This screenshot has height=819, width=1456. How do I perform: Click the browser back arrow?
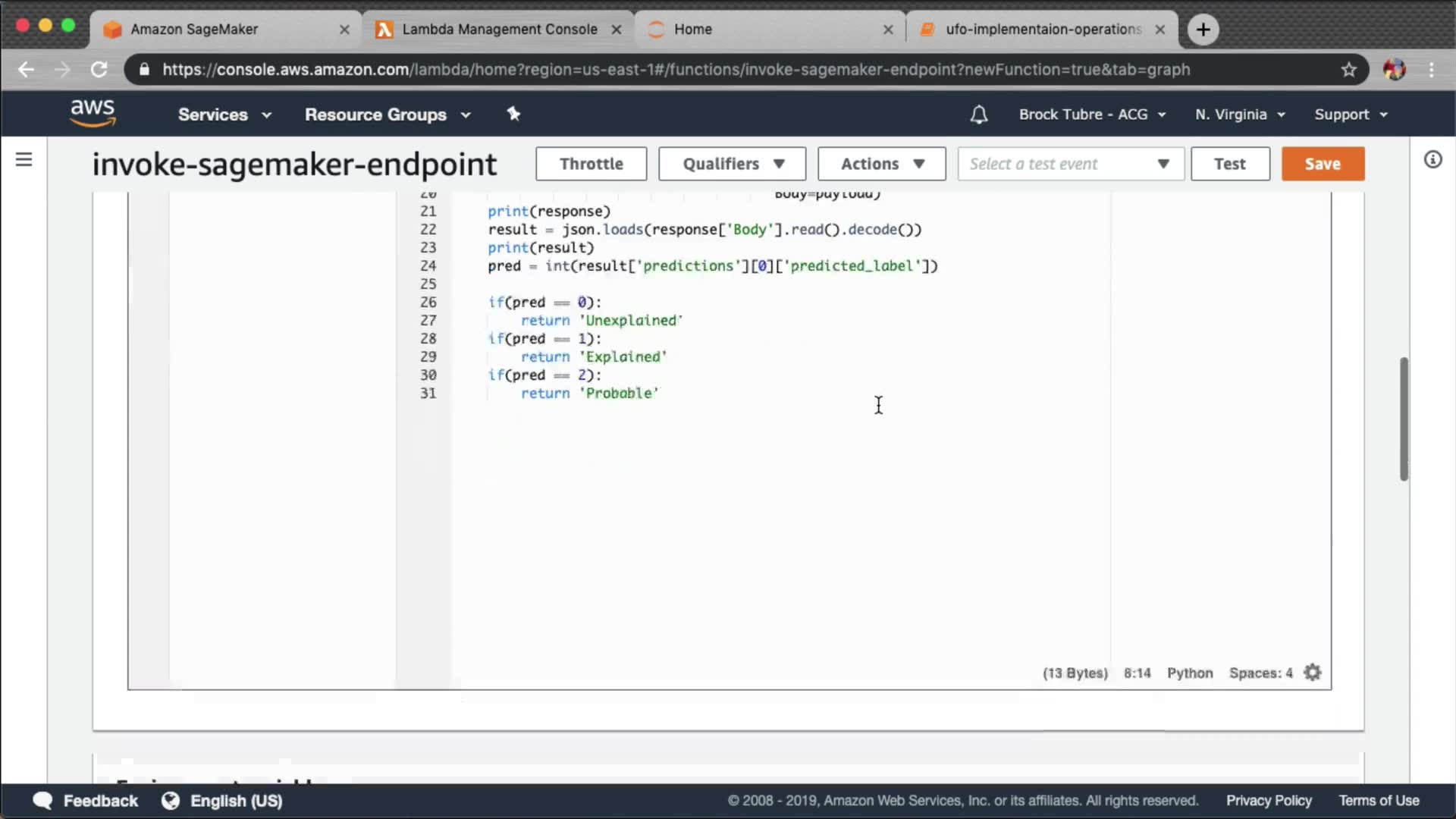(27, 70)
